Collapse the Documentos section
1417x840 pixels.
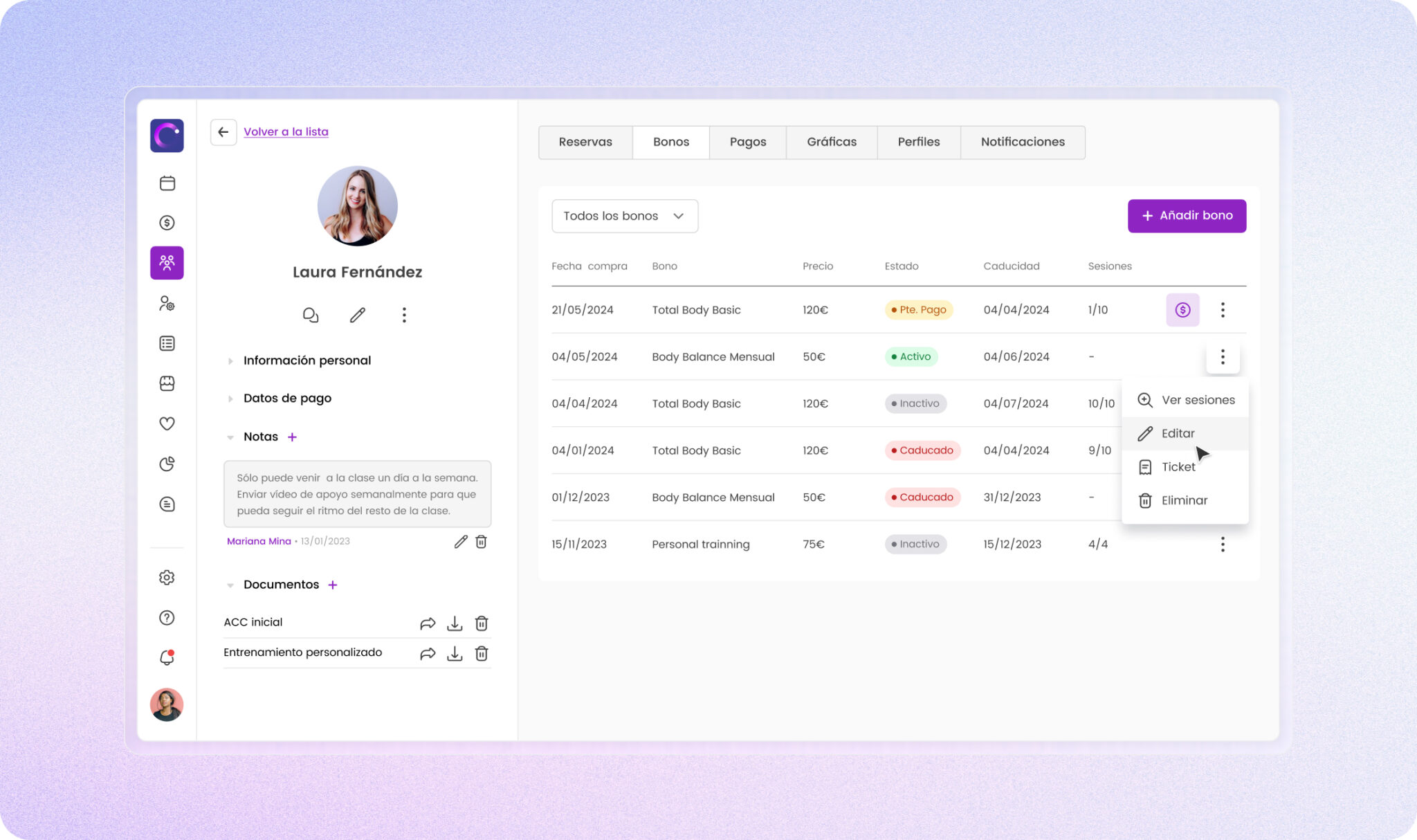(x=230, y=585)
